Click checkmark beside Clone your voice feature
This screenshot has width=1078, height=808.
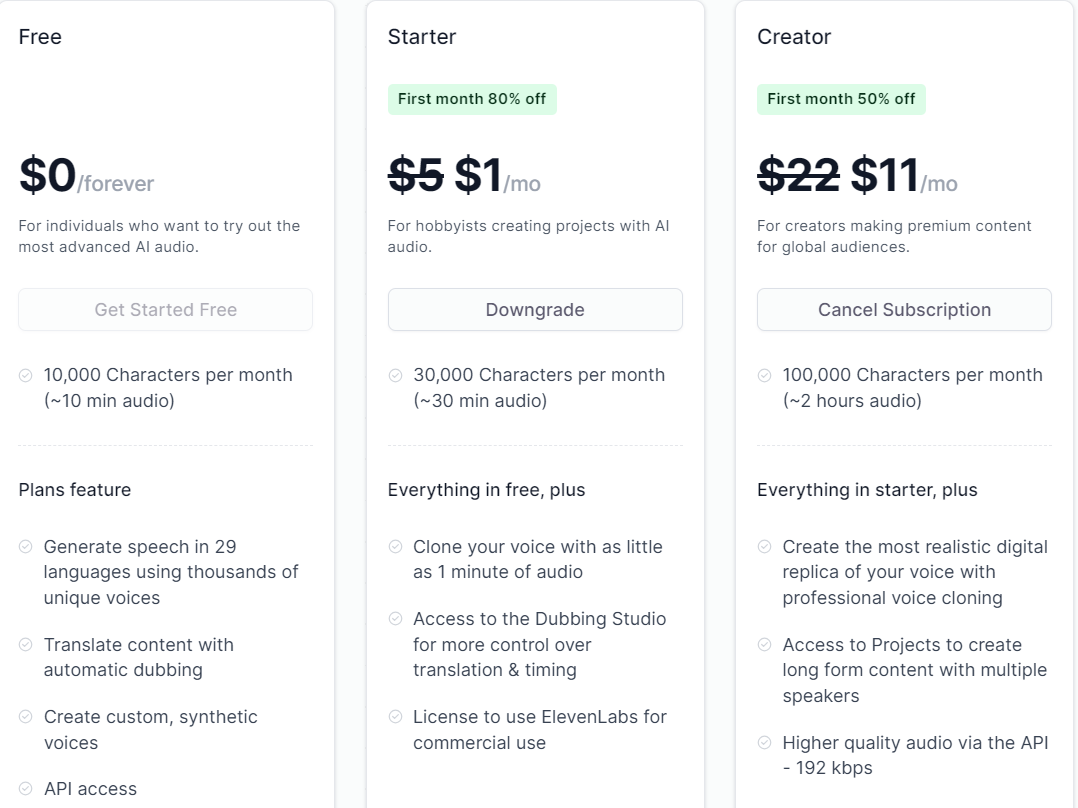pos(396,547)
